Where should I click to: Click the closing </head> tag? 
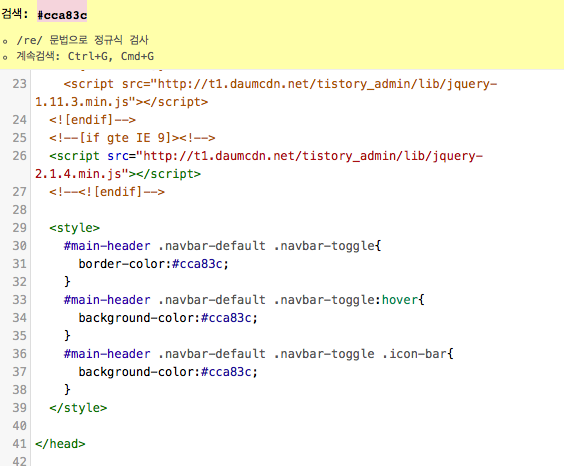tap(60, 444)
